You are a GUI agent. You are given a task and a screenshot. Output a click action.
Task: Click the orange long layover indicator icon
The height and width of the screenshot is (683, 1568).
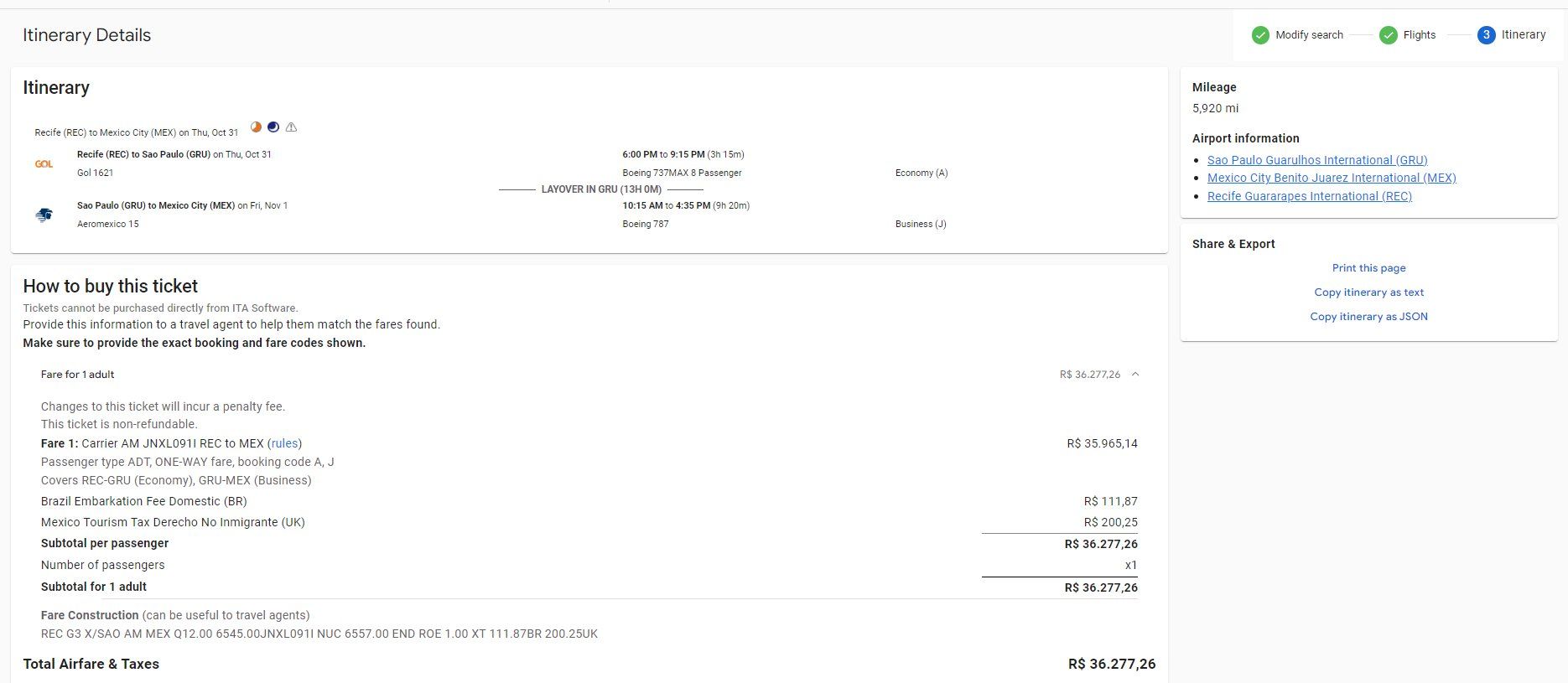pyautogui.click(x=256, y=127)
